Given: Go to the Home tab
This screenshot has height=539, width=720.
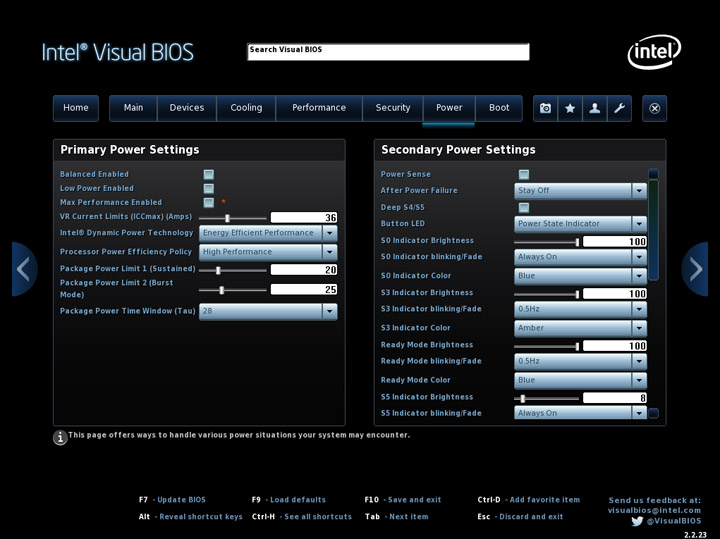Looking at the screenshot, I should coord(76,108).
